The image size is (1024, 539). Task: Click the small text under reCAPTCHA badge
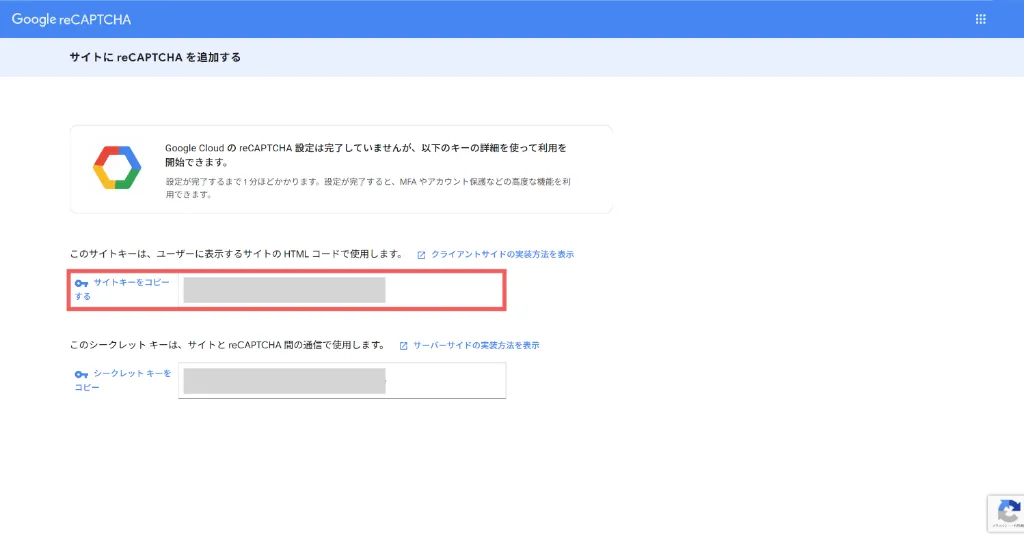pyautogui.click(x=1007, y=526)
